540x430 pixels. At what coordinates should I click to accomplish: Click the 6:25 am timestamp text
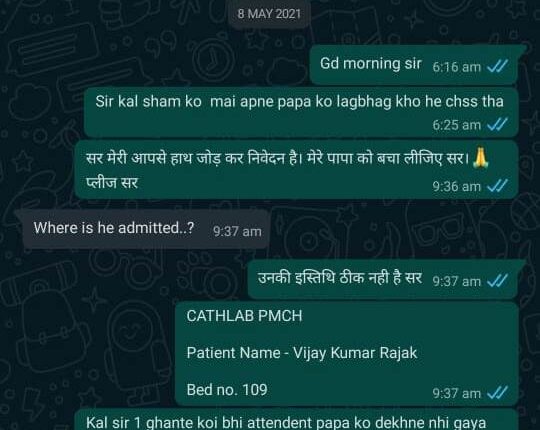point(457,125)
